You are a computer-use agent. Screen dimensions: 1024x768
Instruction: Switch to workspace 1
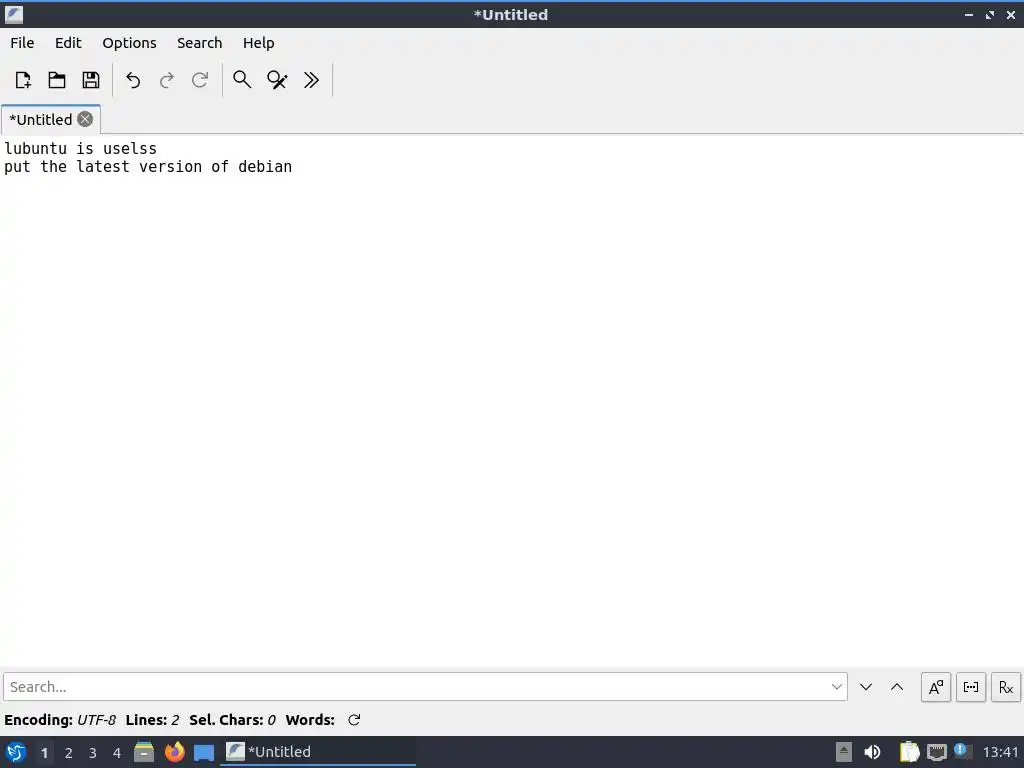(44, 753)
